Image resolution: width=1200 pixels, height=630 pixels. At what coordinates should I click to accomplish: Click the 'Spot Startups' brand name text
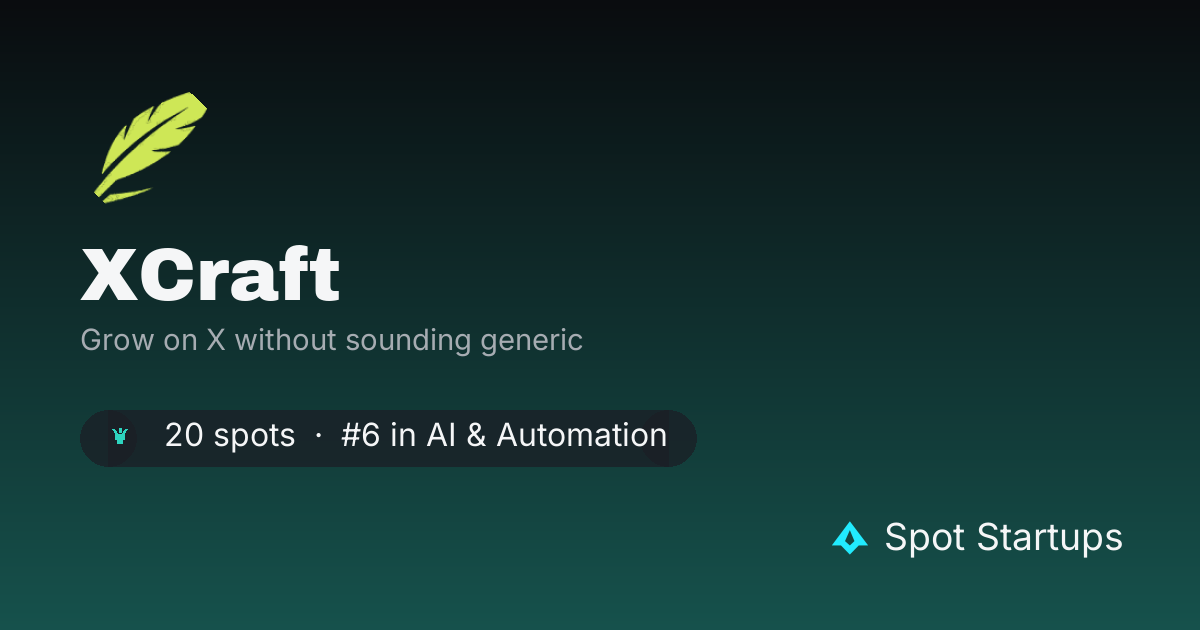tap(1004, 538)
